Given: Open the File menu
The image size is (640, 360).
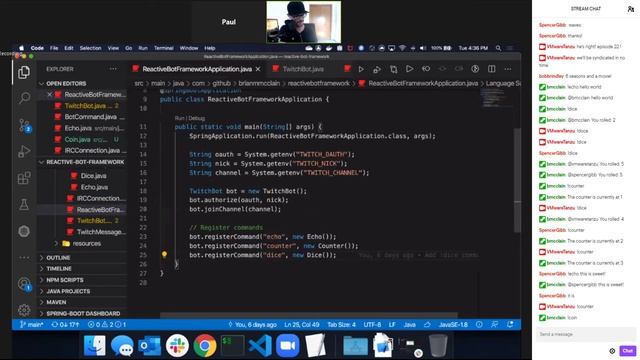Looking at the screenshot, I should pos(54,48).
